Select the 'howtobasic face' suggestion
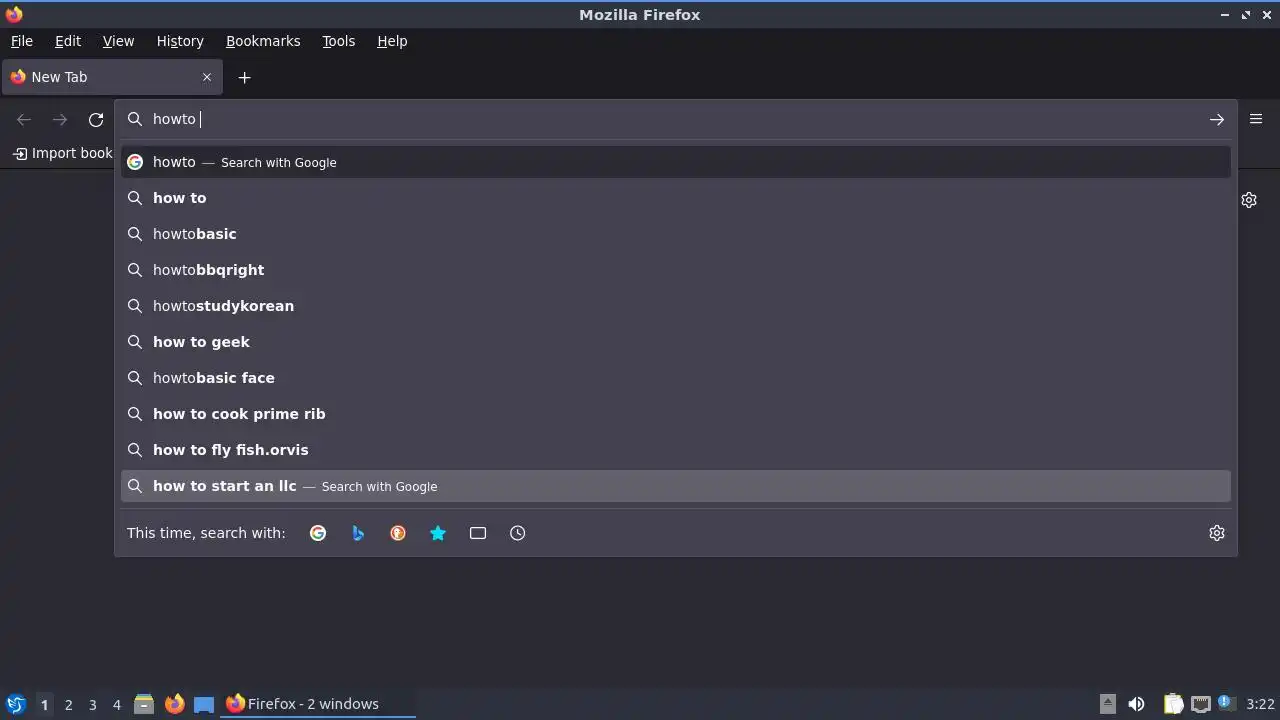Screen dimensions: 1280x720 coord(676,378)
